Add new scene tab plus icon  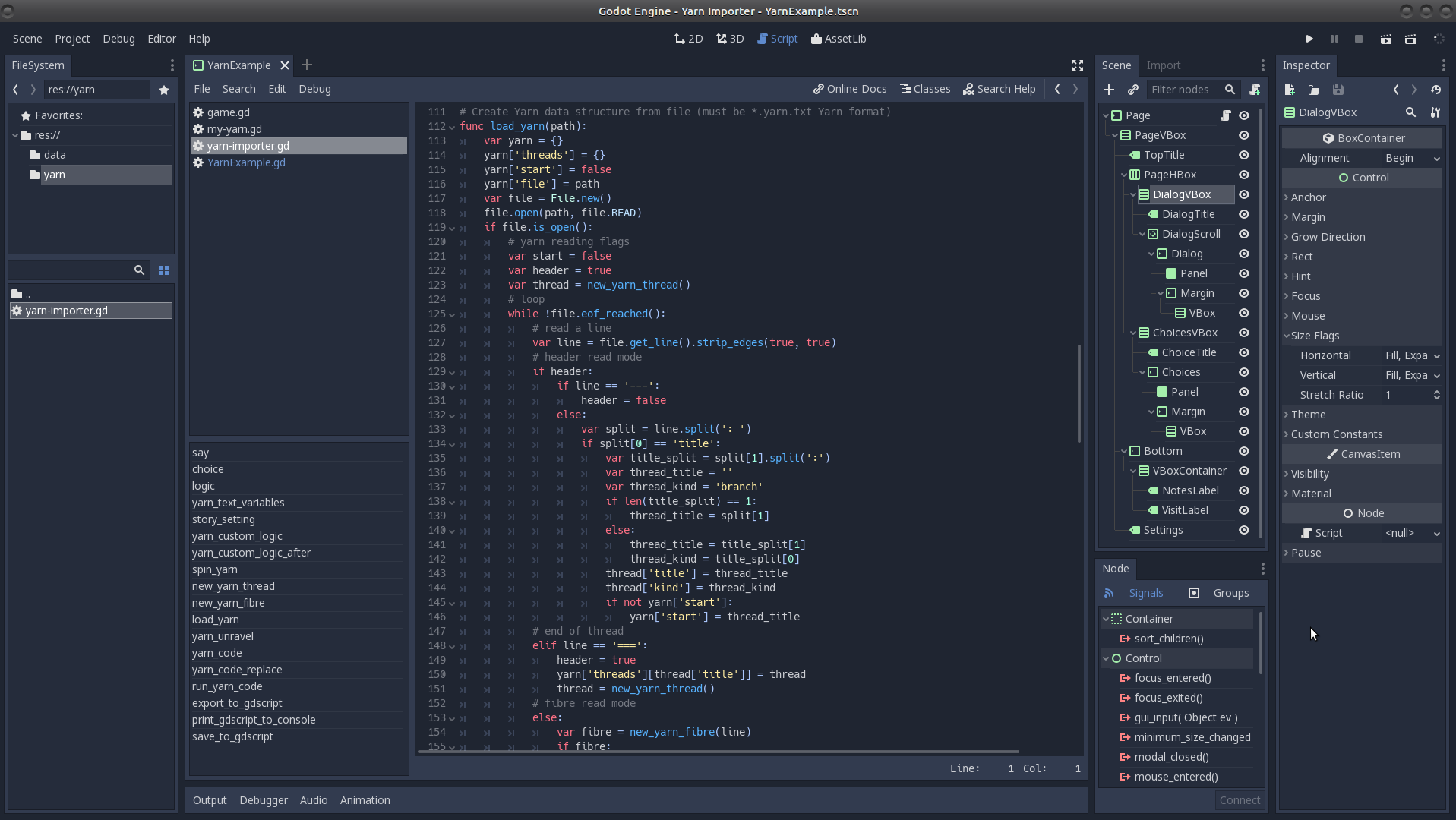pyautogui.click(x=307, y=65)
